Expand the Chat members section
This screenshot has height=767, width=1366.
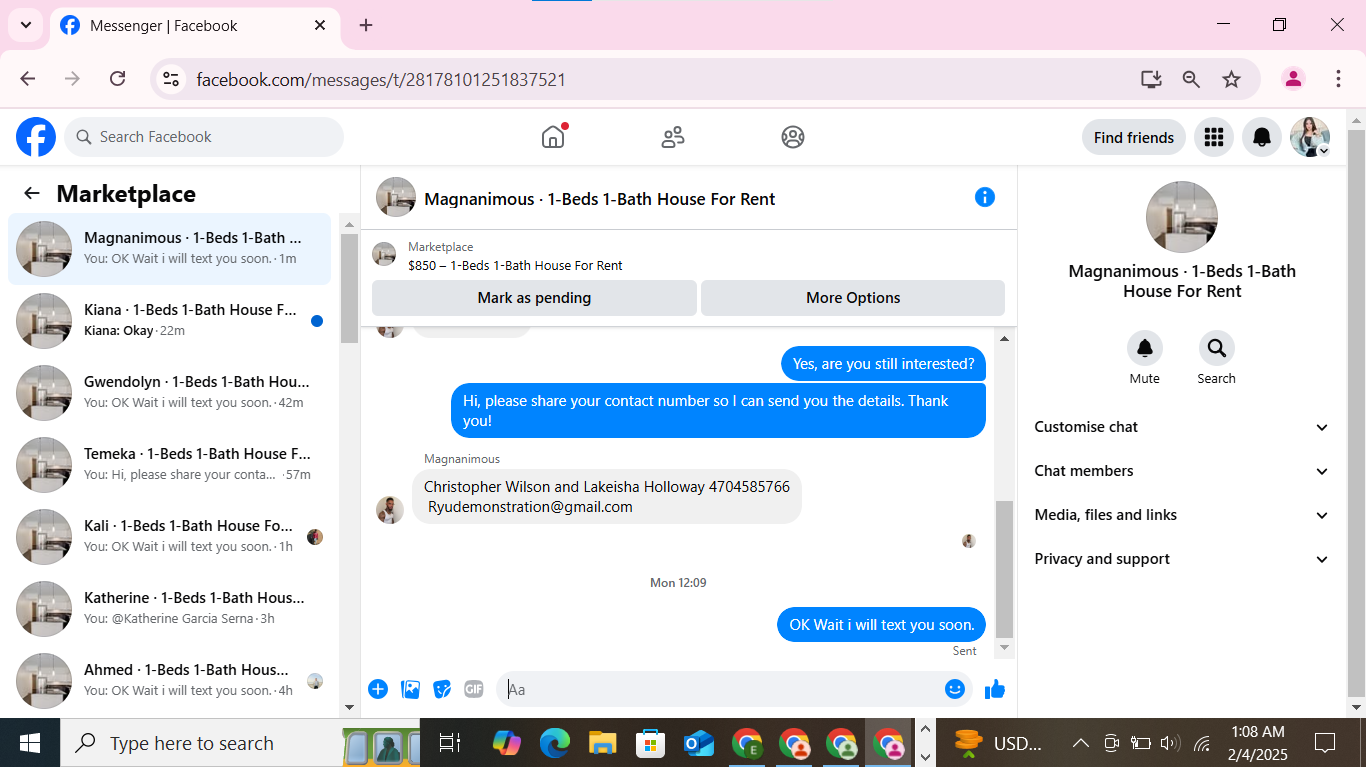pyautogui.click(x=1182, y=471)
